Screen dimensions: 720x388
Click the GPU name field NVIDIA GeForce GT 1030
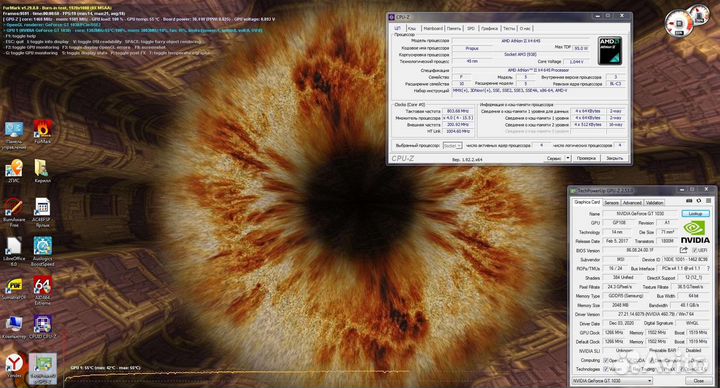(641, 214)
